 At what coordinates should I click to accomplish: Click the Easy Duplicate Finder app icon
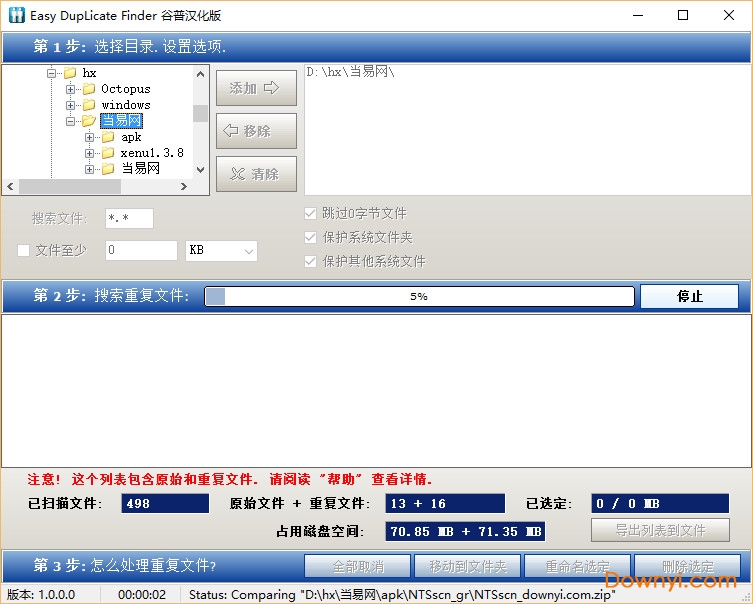coord(17,15)
